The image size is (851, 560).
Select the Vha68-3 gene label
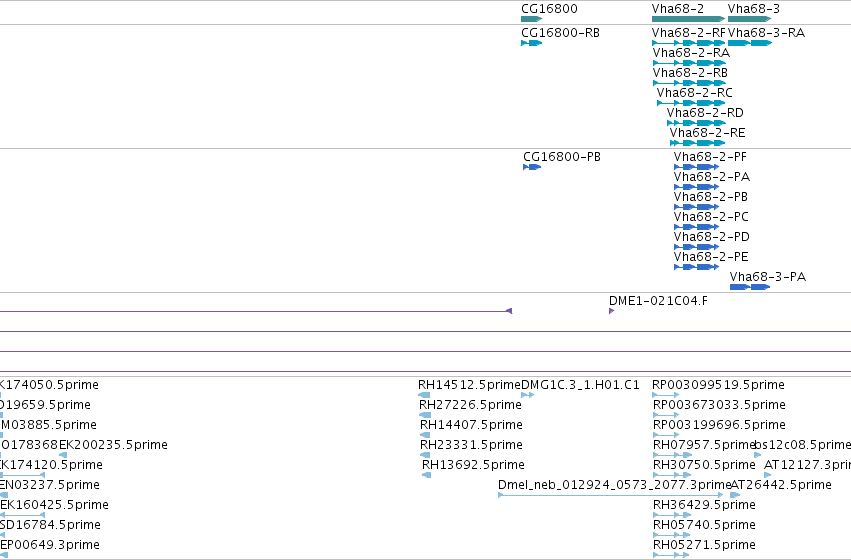(754, 9)
